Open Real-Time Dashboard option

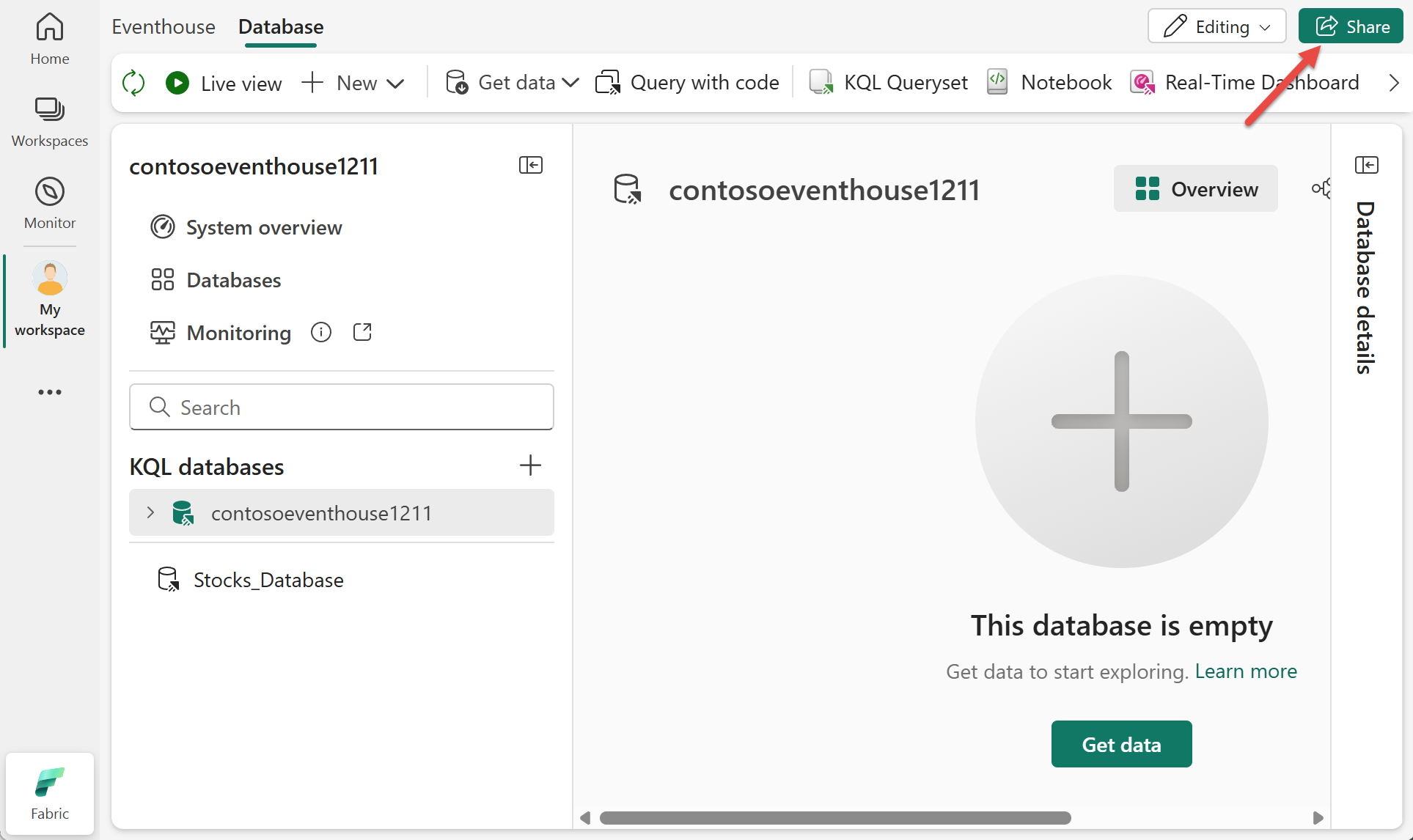pos(1245,83)
